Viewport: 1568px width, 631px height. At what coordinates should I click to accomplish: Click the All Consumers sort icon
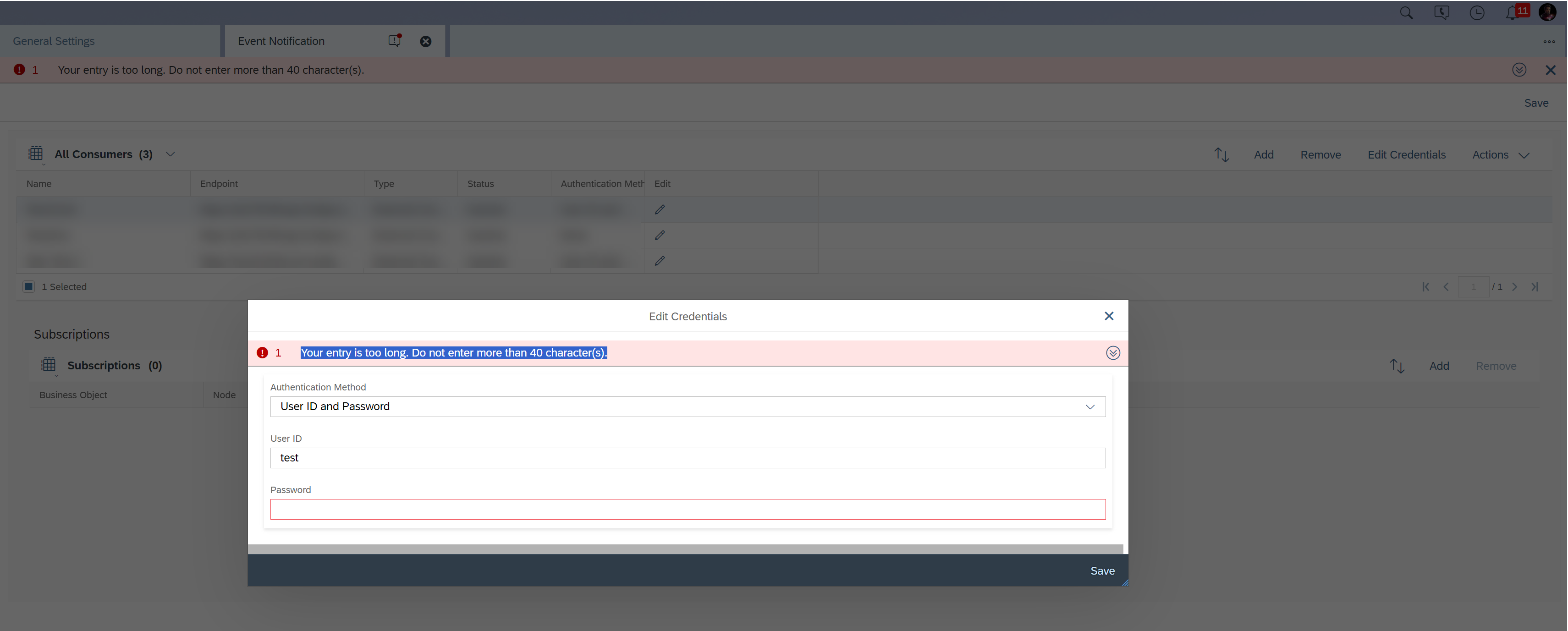(x=1221, y=154)
